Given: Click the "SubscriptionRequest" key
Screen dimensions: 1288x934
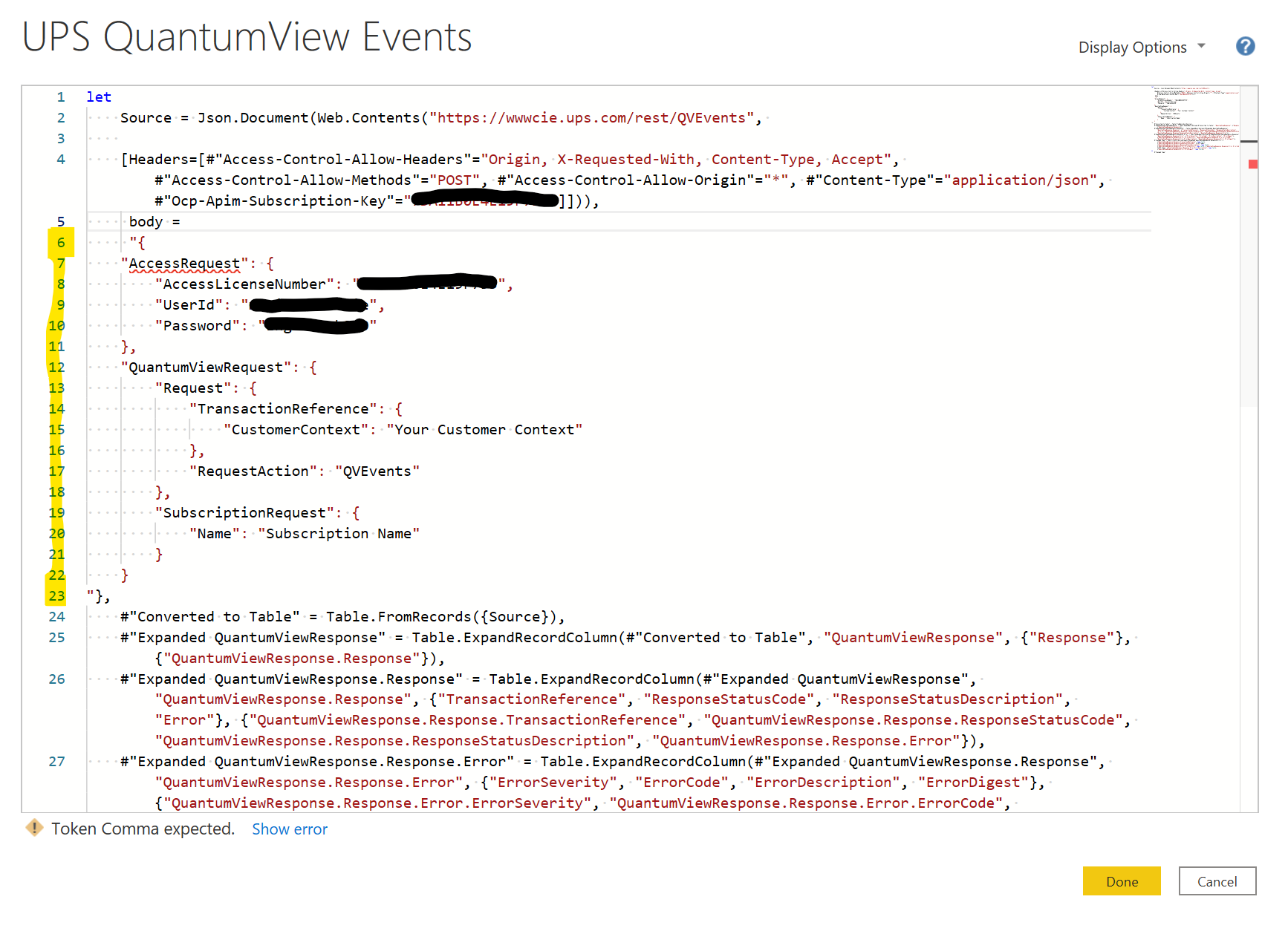Looking at the screenshot, I should point(244,513).
